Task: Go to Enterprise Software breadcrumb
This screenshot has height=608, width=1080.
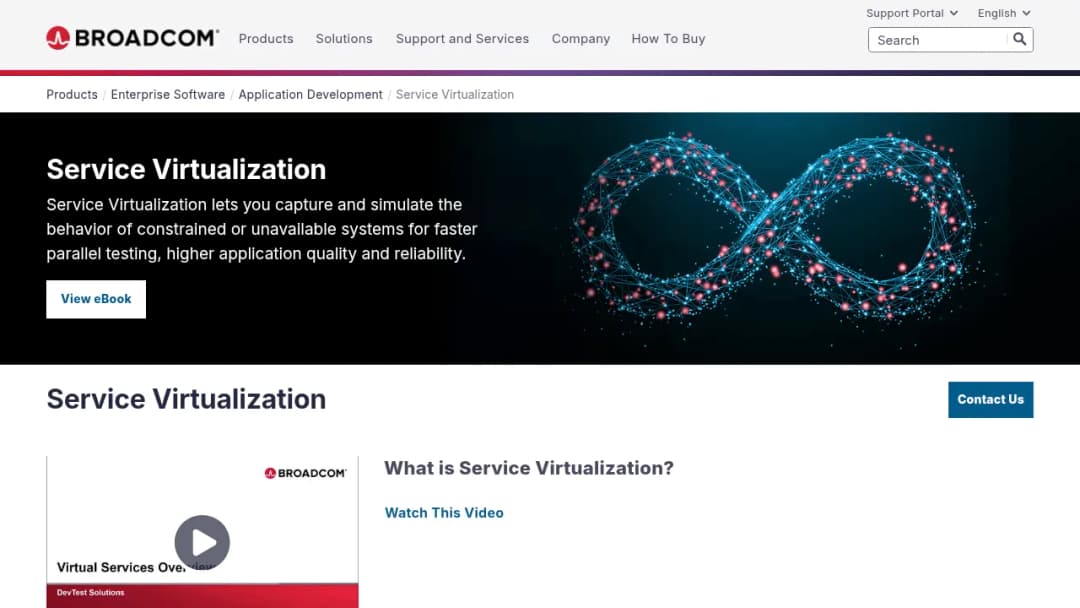Action: coord(167,94)
